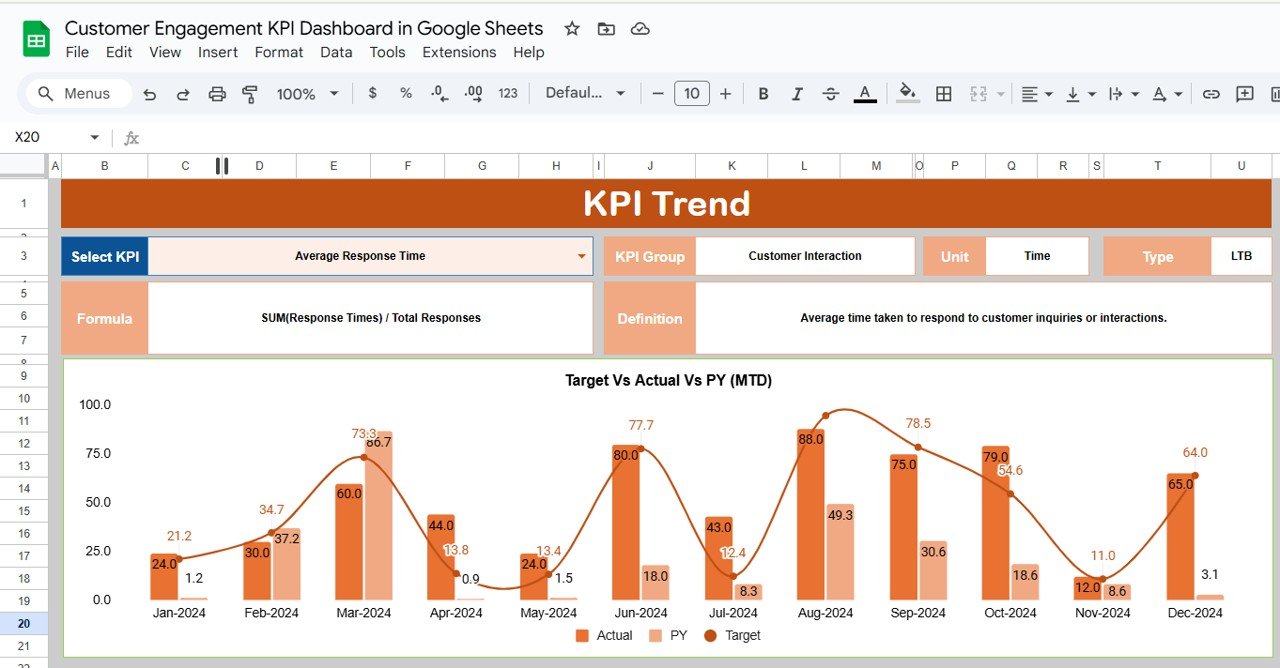
Task: Click the Google Sheets home icon
Action: point(36,40)
